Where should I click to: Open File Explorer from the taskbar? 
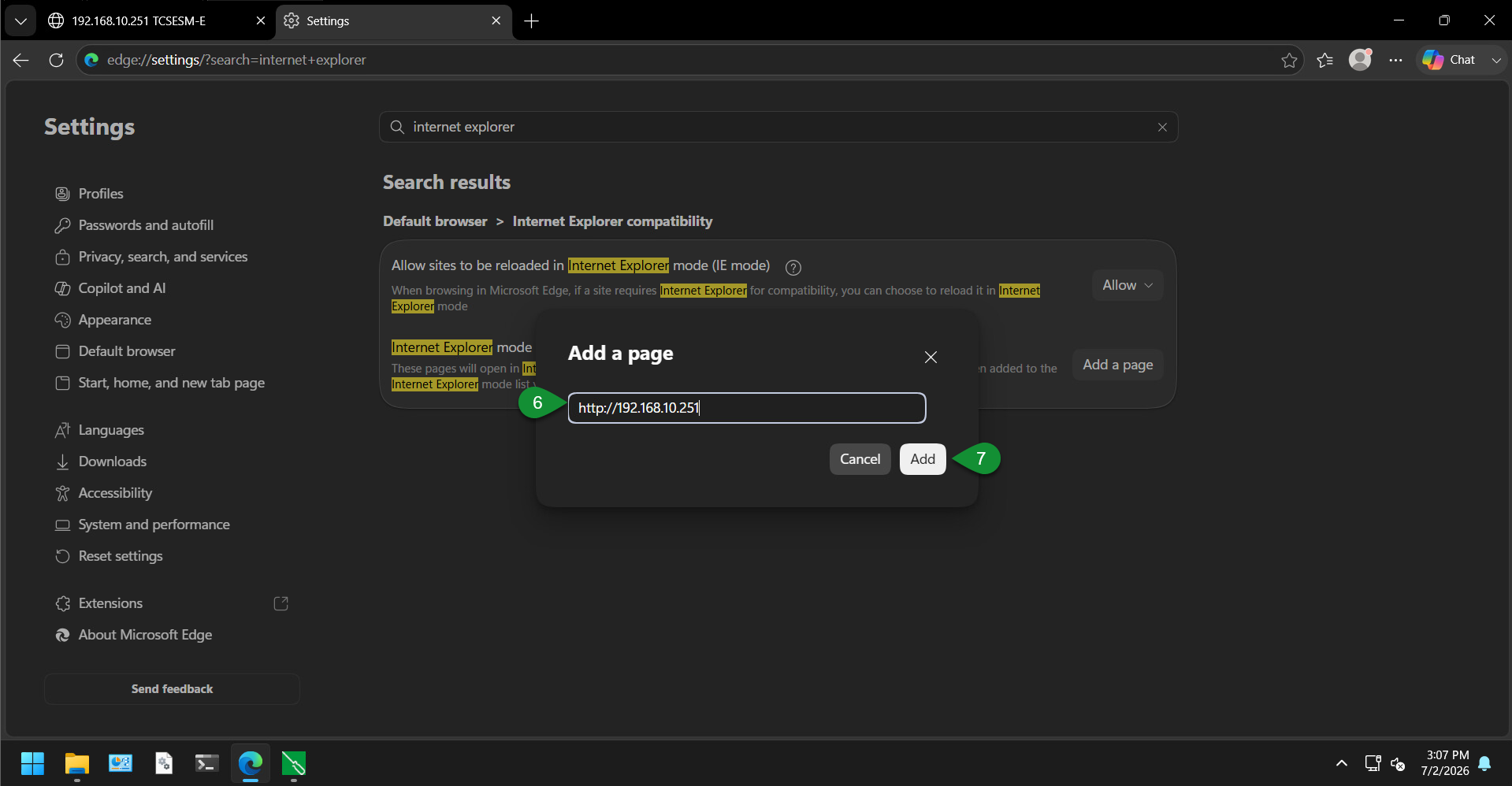(76, 763)
